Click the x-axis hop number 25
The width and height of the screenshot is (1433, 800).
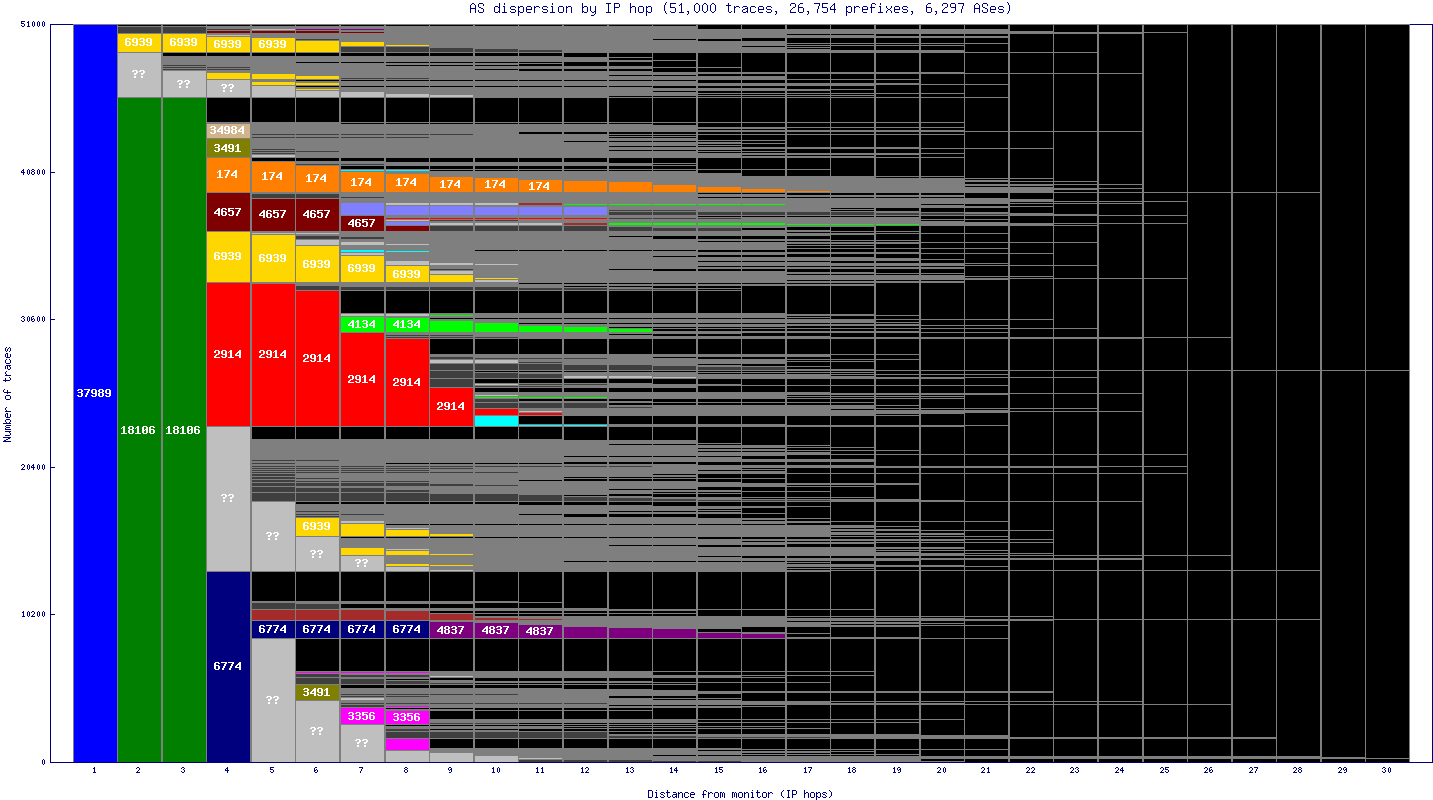coord(1164,771)
